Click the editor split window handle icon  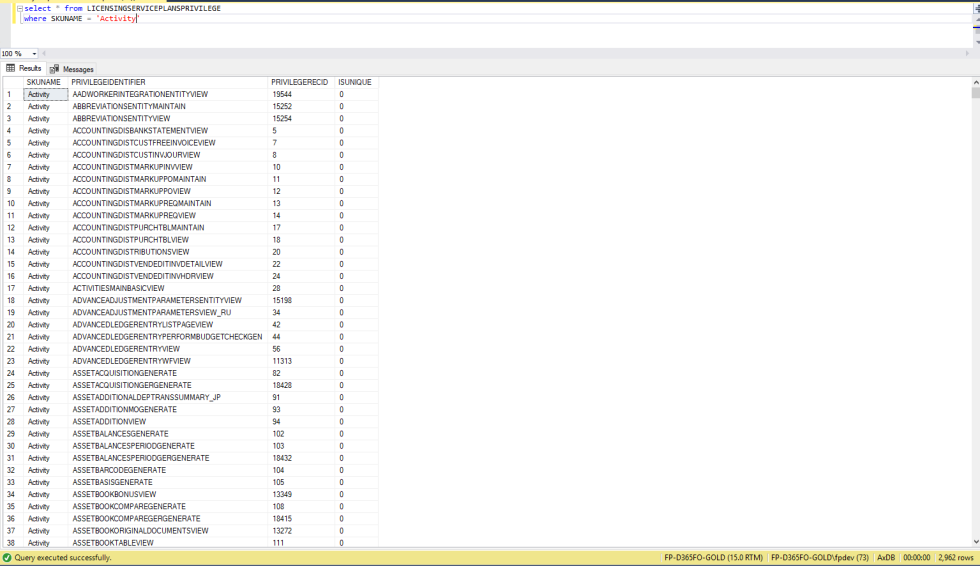click(975, 8)
